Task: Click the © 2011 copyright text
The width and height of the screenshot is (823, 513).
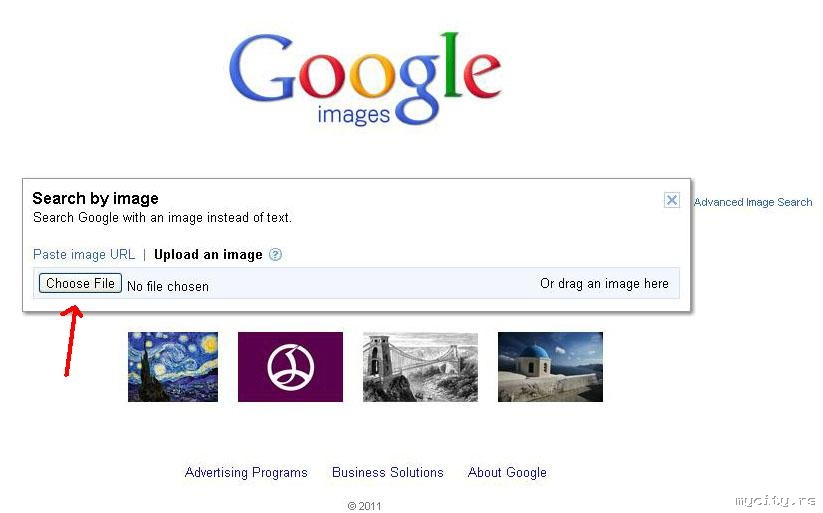Action: [364, 506]
